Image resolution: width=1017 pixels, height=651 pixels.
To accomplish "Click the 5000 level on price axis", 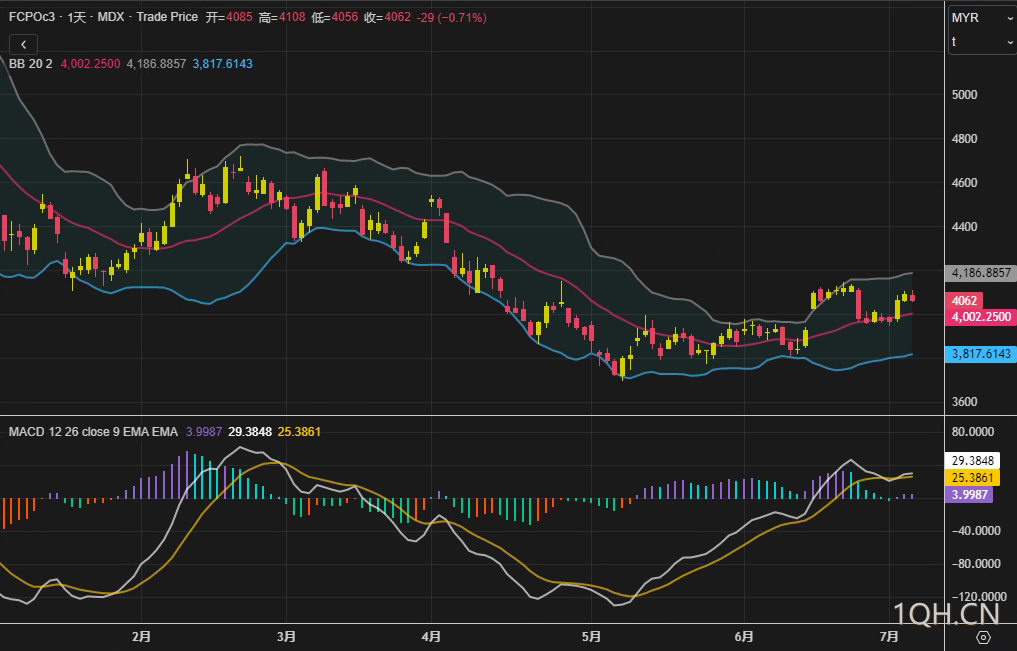I will [964, 95].
